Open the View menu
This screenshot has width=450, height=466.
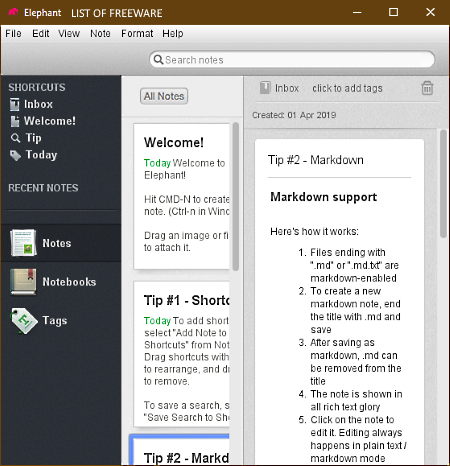point(69,34)
